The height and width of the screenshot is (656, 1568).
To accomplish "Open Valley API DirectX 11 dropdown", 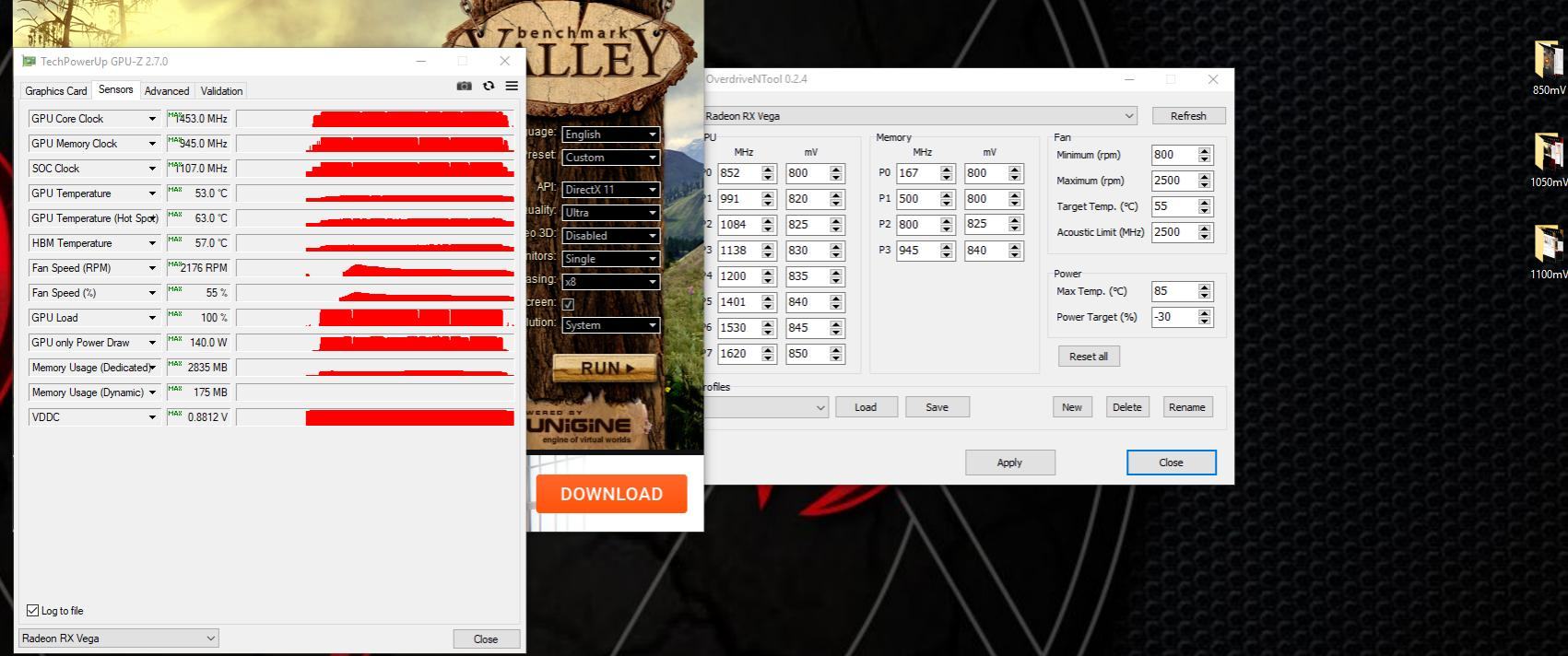I will click(610, 190).
